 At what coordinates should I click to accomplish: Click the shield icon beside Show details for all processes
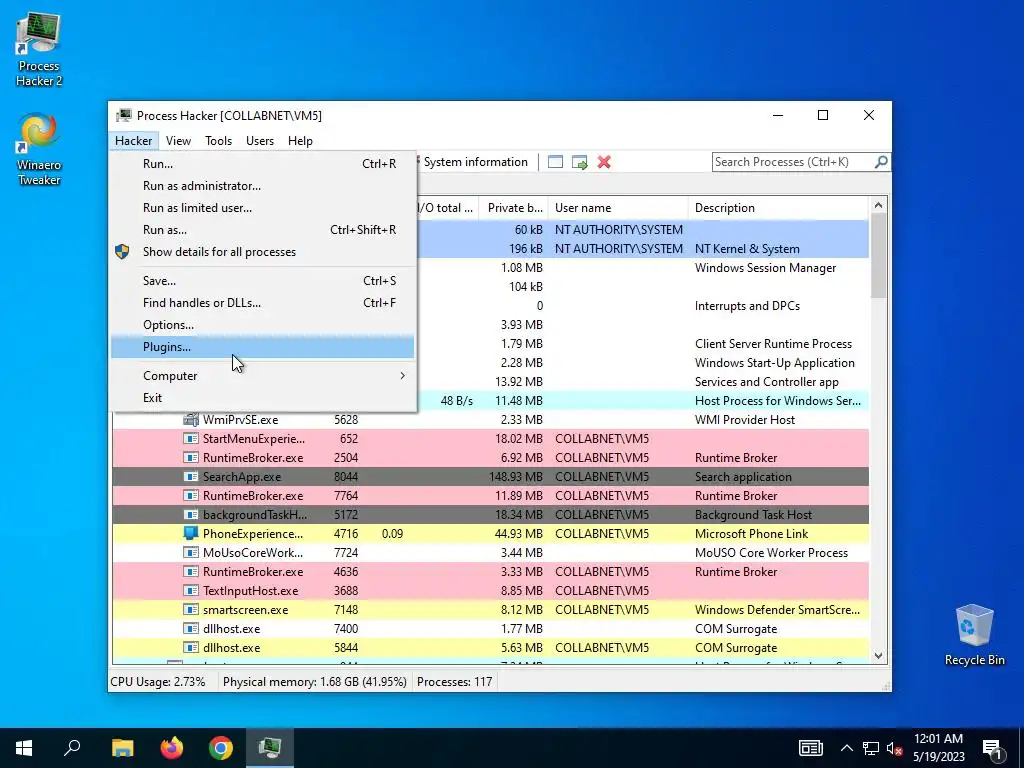coord(122,251)
